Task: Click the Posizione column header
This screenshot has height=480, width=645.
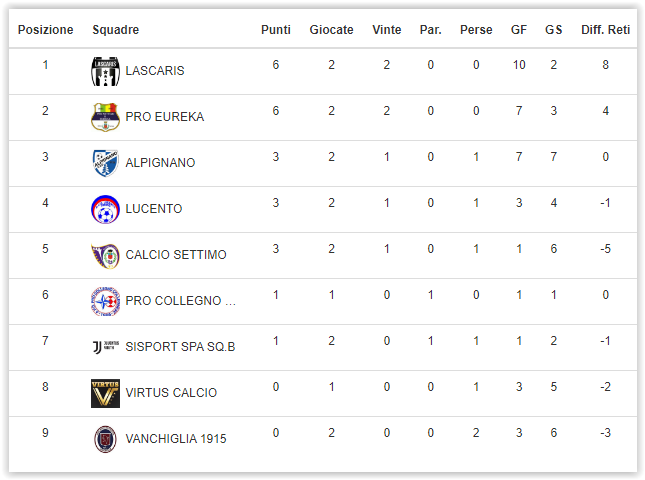Action: click(45, 30)
